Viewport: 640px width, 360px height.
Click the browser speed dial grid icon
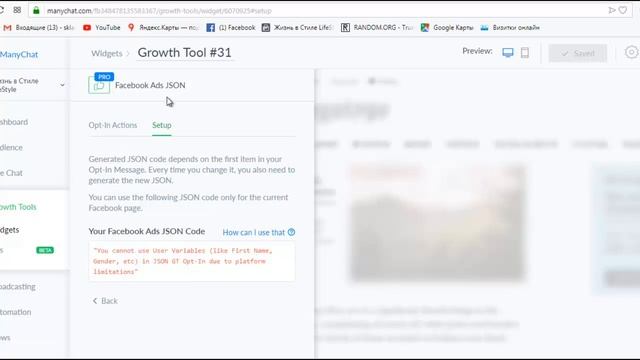click(17, 10)
